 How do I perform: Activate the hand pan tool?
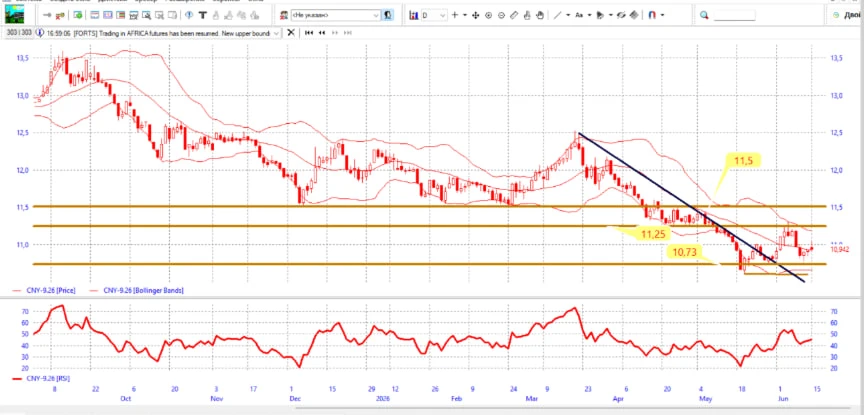click(x=539, y=15)
